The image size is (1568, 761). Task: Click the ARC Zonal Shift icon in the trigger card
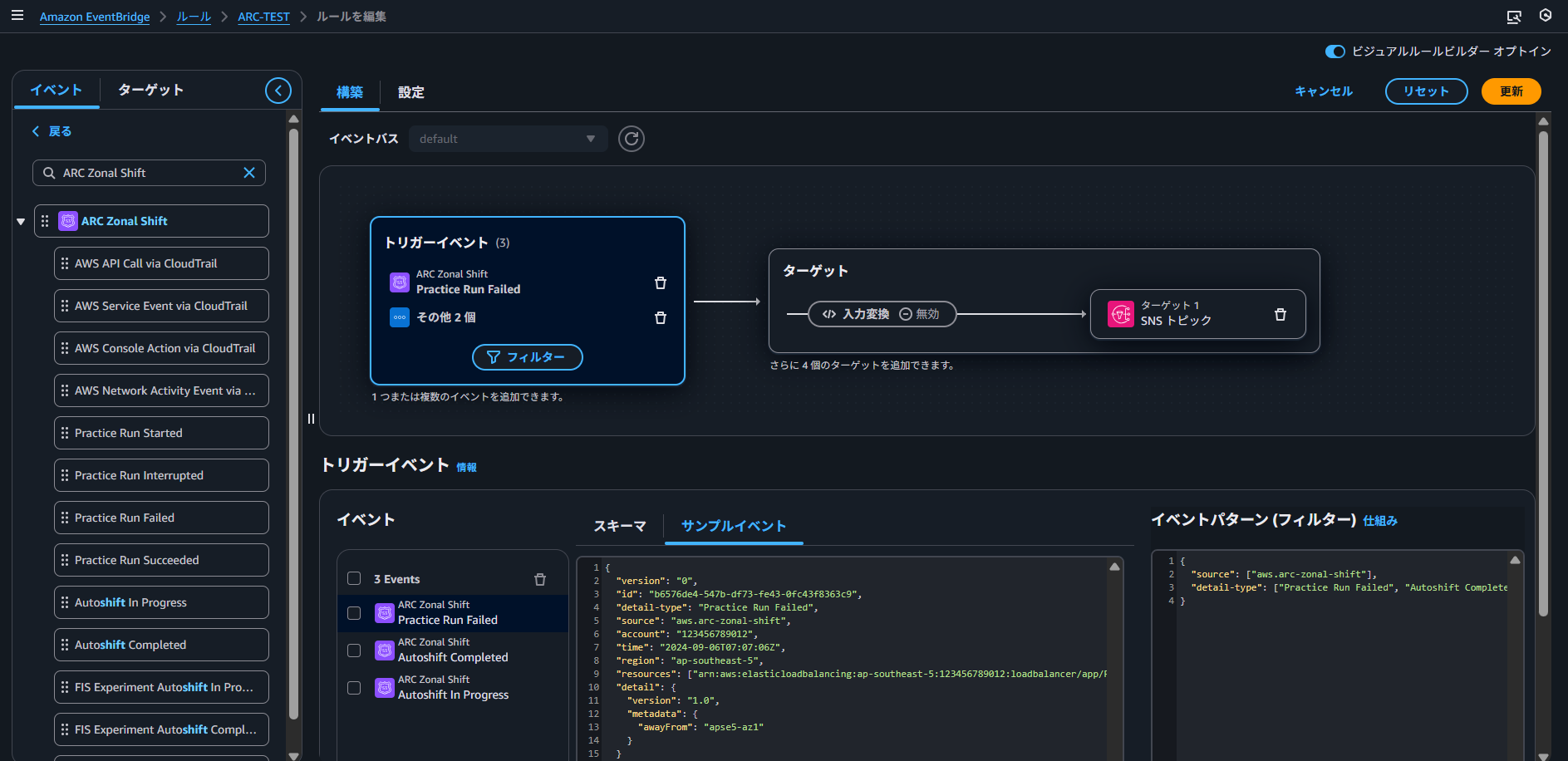pyautogui.click(x=400, y=282)
